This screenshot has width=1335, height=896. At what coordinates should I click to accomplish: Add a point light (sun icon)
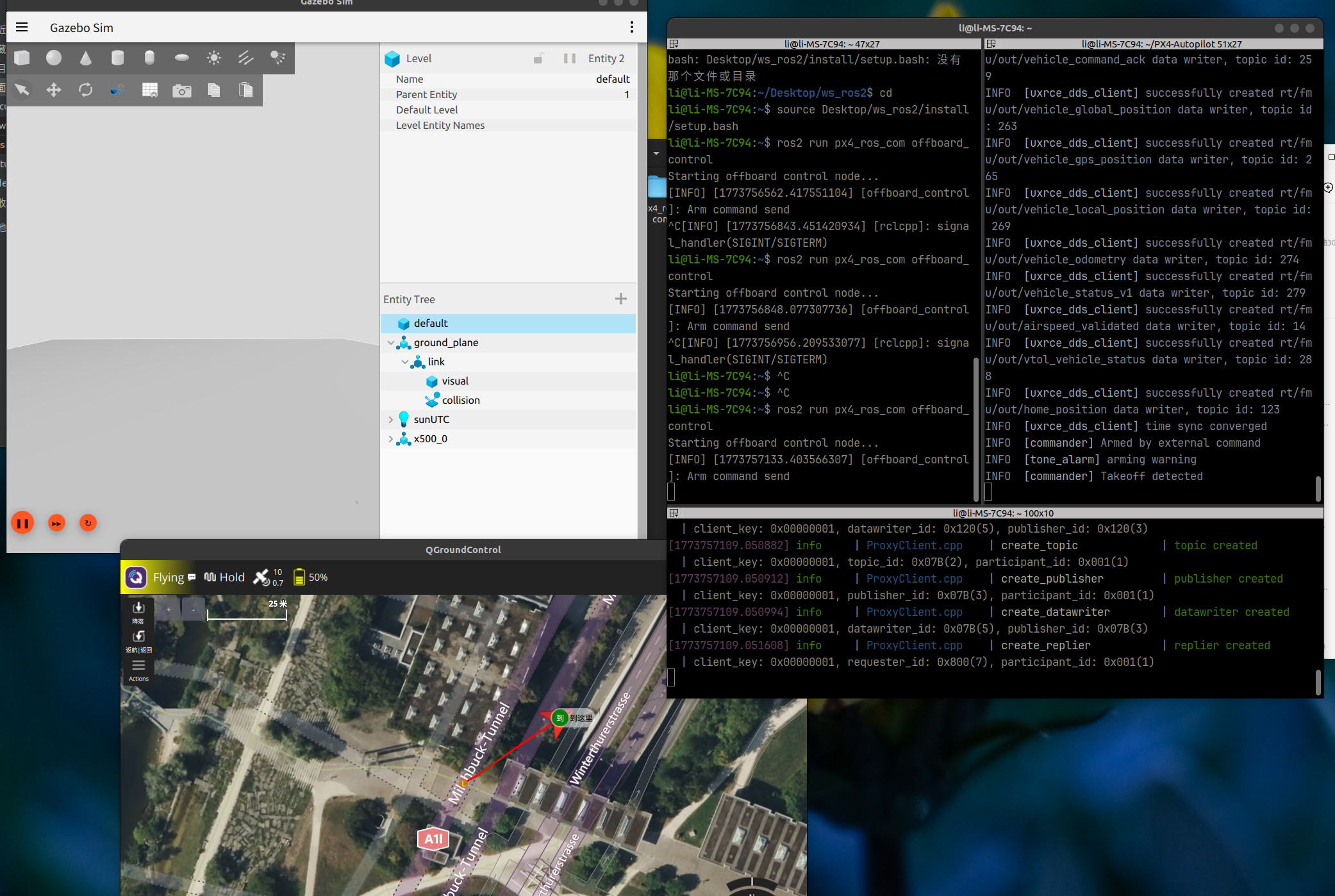click(213, 58)
